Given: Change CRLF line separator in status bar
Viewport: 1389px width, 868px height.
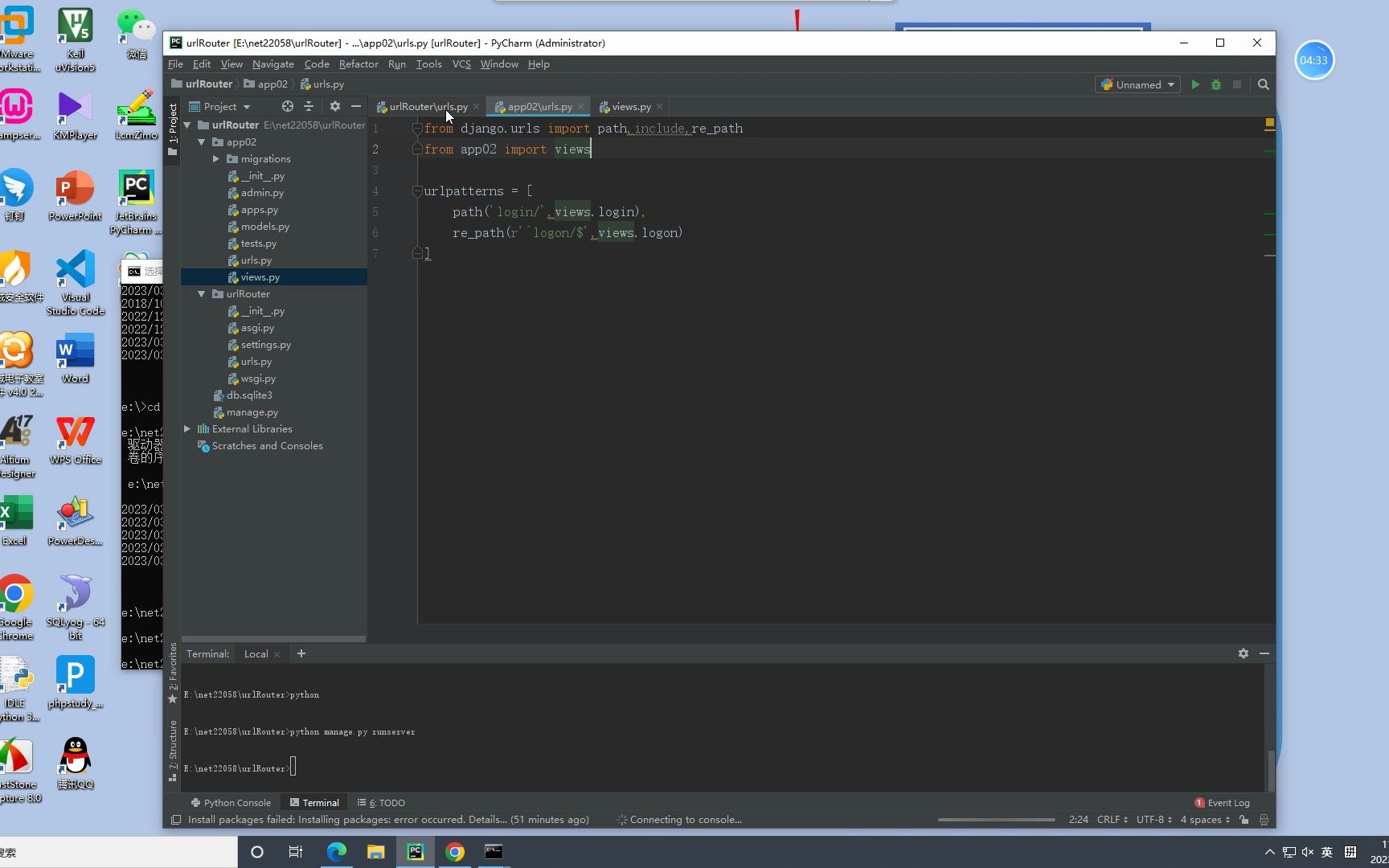Looking at the screenshot, I should tap(1112, 820).
